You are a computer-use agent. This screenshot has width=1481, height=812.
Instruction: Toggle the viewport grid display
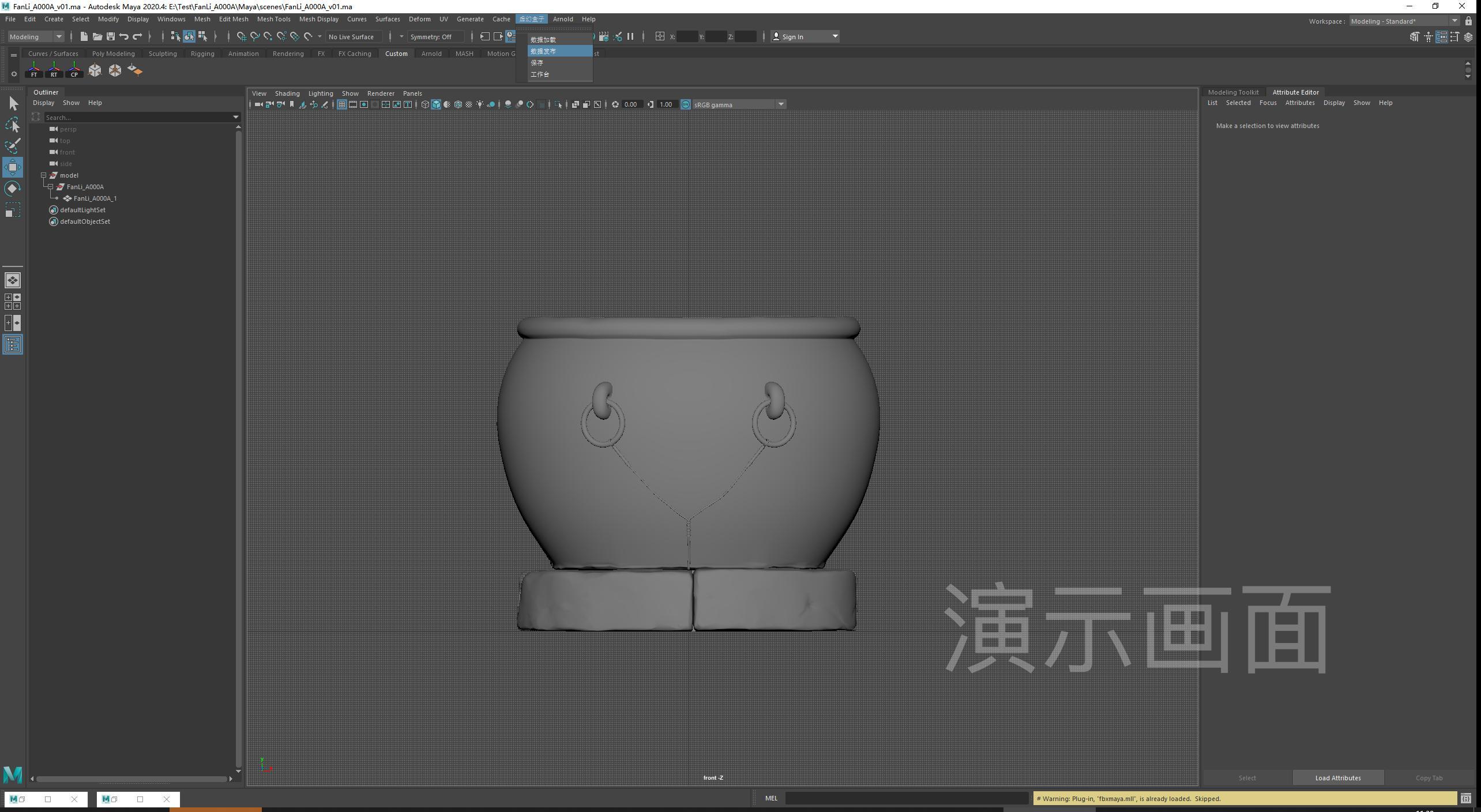coord(342,104)
